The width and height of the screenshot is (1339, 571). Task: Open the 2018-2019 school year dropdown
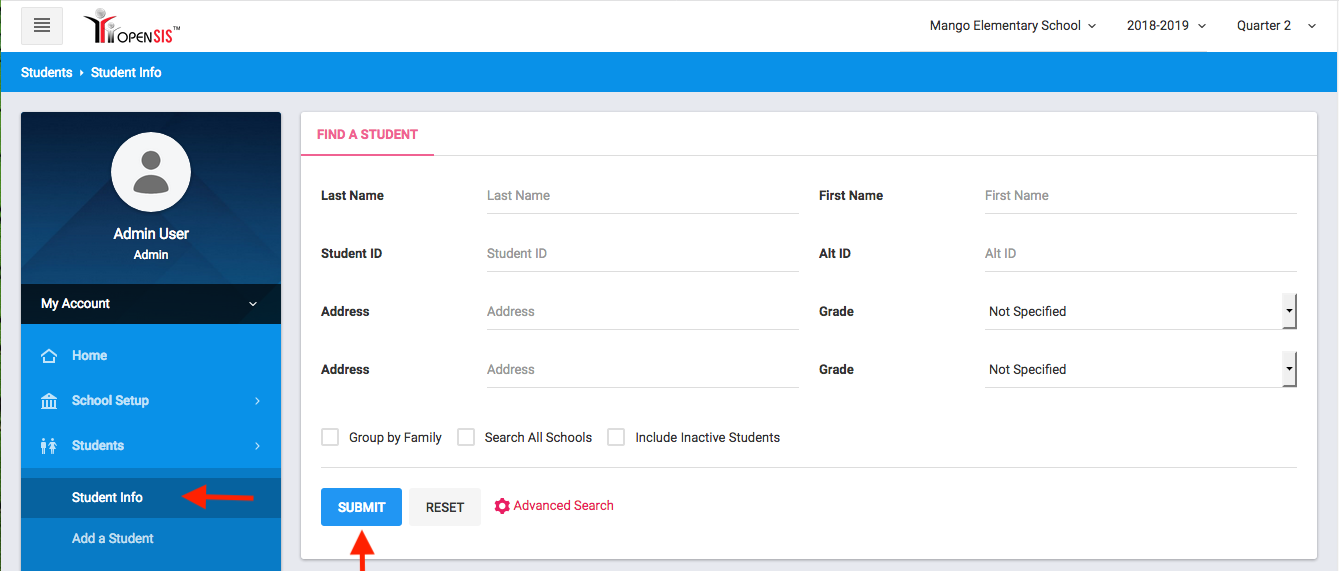[x=1166, y=26]
